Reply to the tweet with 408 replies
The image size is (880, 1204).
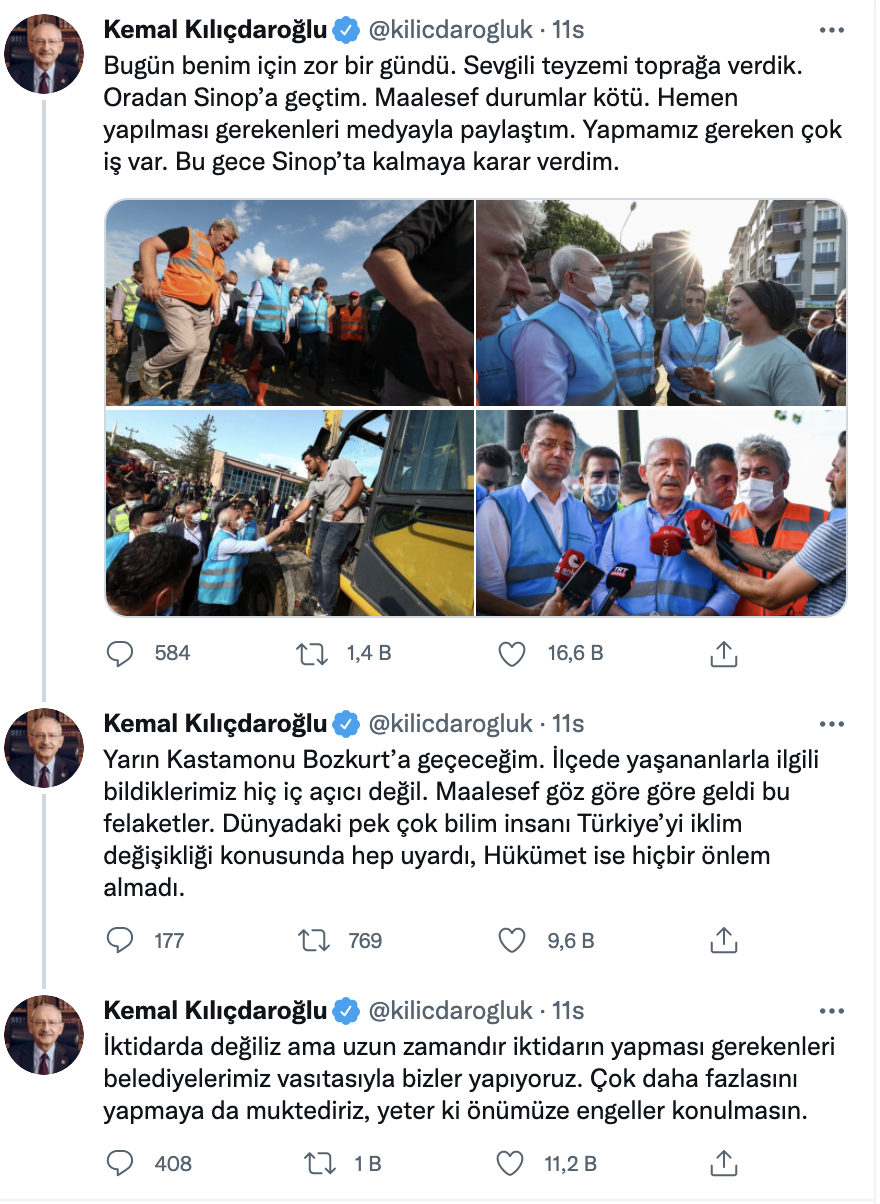120,1163
